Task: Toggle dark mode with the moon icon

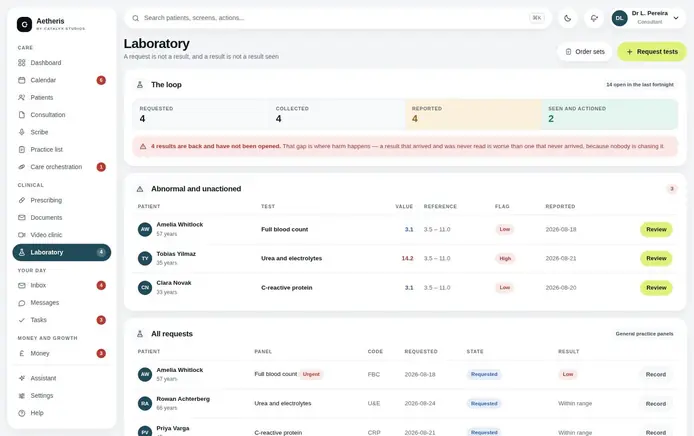Action: 567,18
